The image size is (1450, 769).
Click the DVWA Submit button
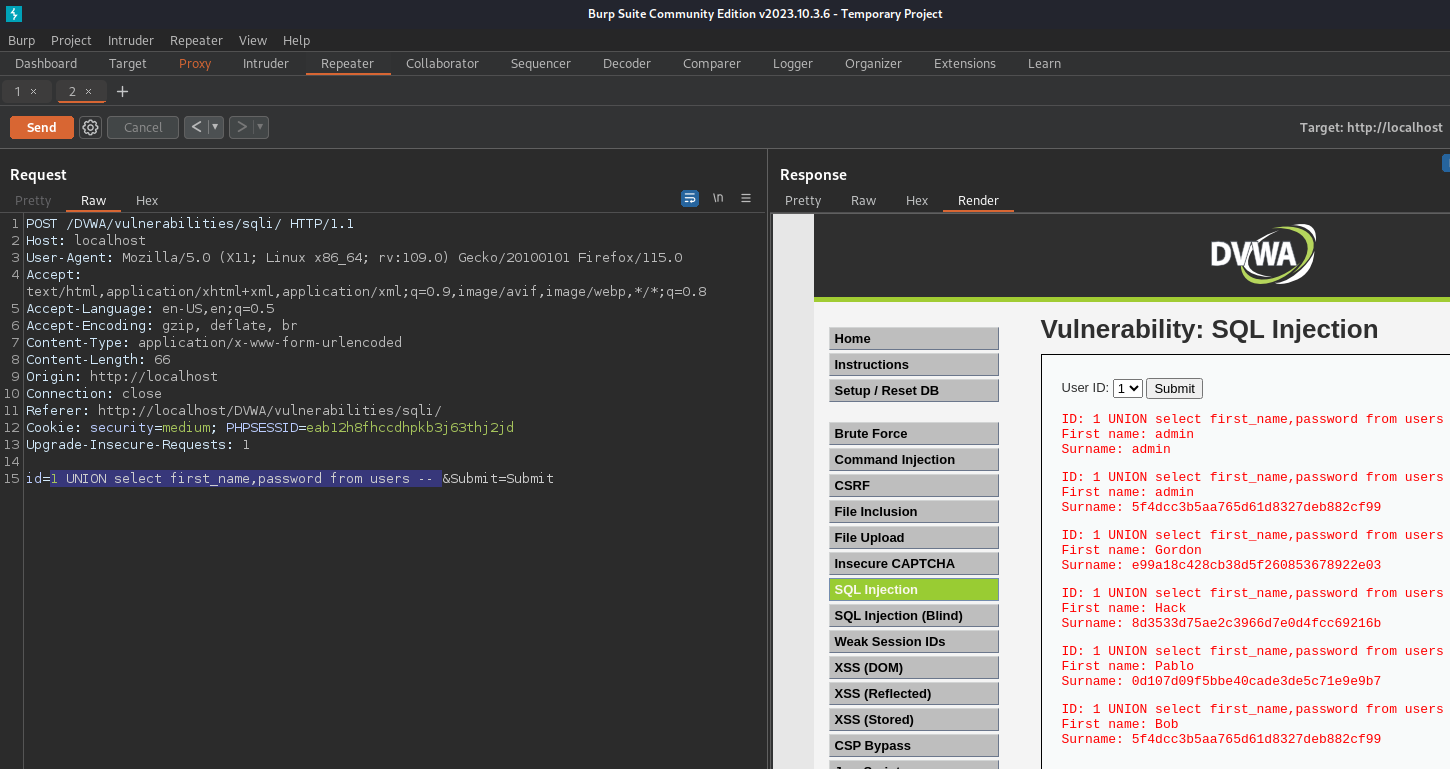tap(1174, 388)
